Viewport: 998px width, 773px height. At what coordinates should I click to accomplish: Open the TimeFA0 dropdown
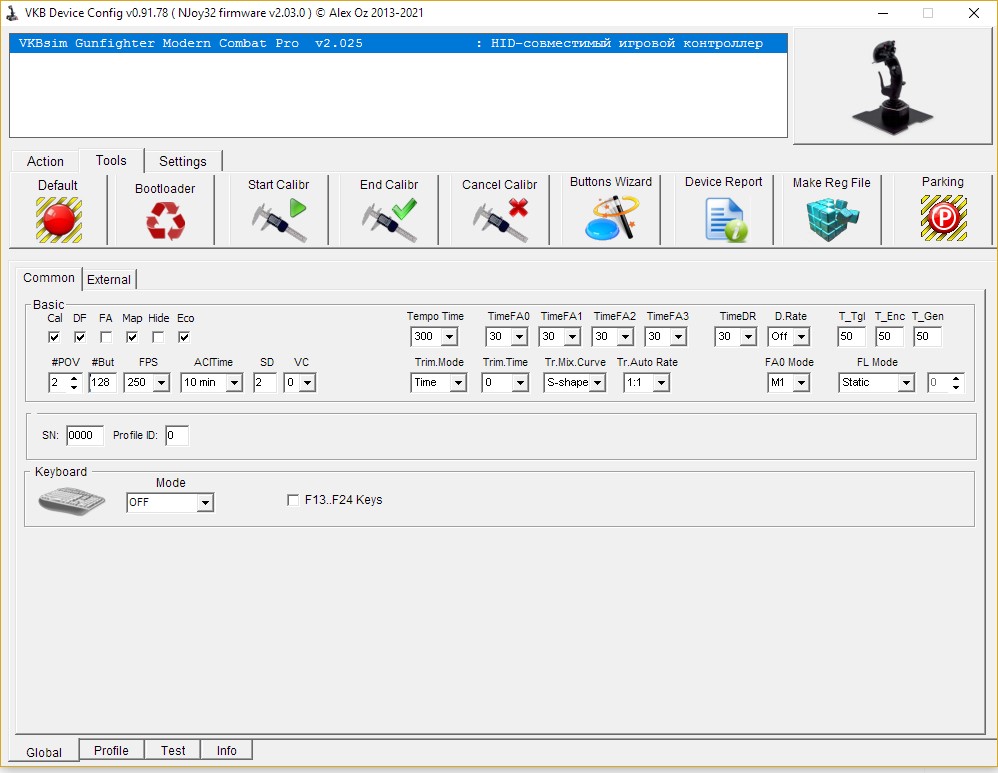click(x=519, y=337)
